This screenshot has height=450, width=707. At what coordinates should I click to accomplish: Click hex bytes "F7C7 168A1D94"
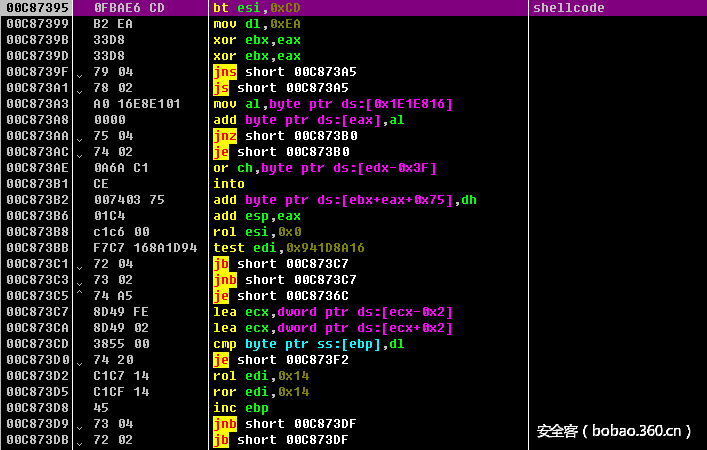(x=145, y=248)
